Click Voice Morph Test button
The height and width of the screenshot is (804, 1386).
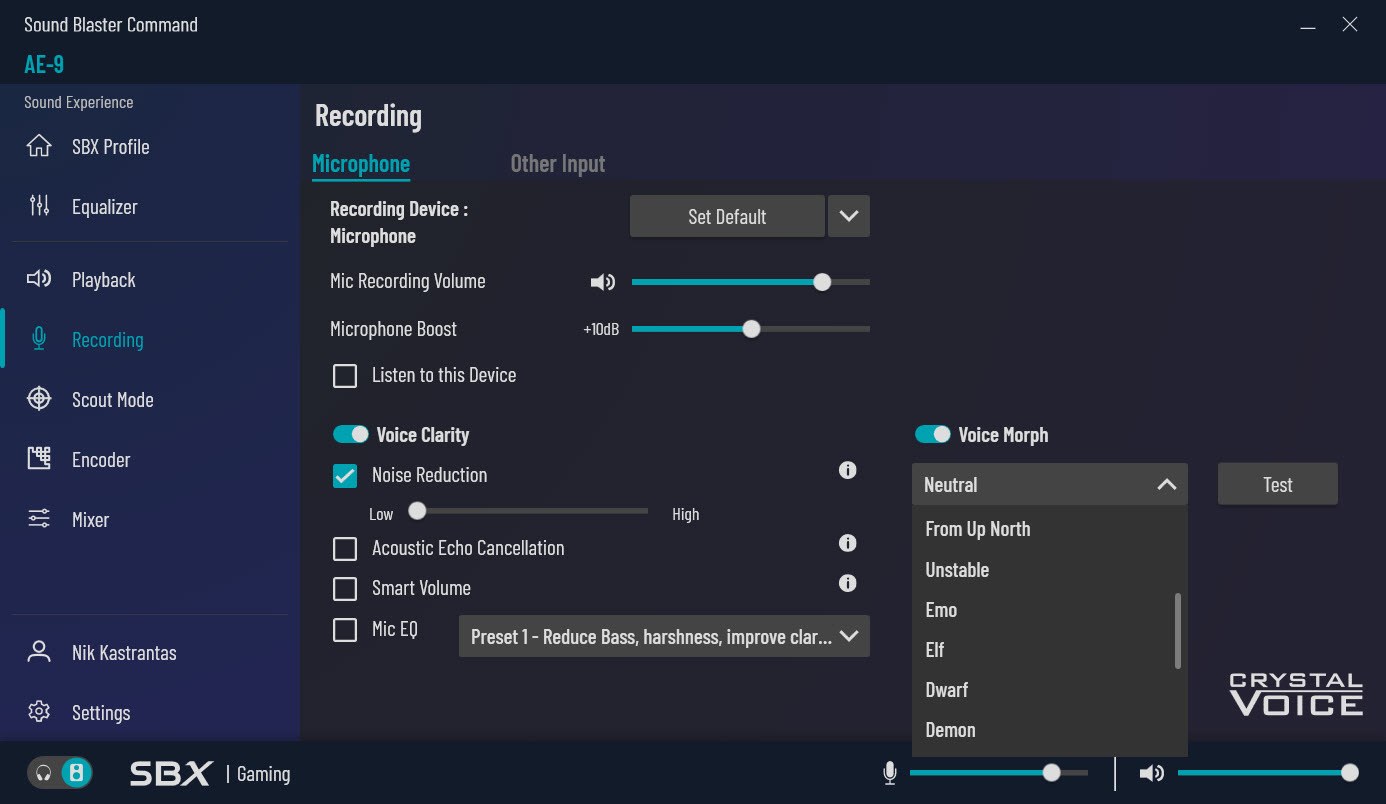(x=1278, y=484)
